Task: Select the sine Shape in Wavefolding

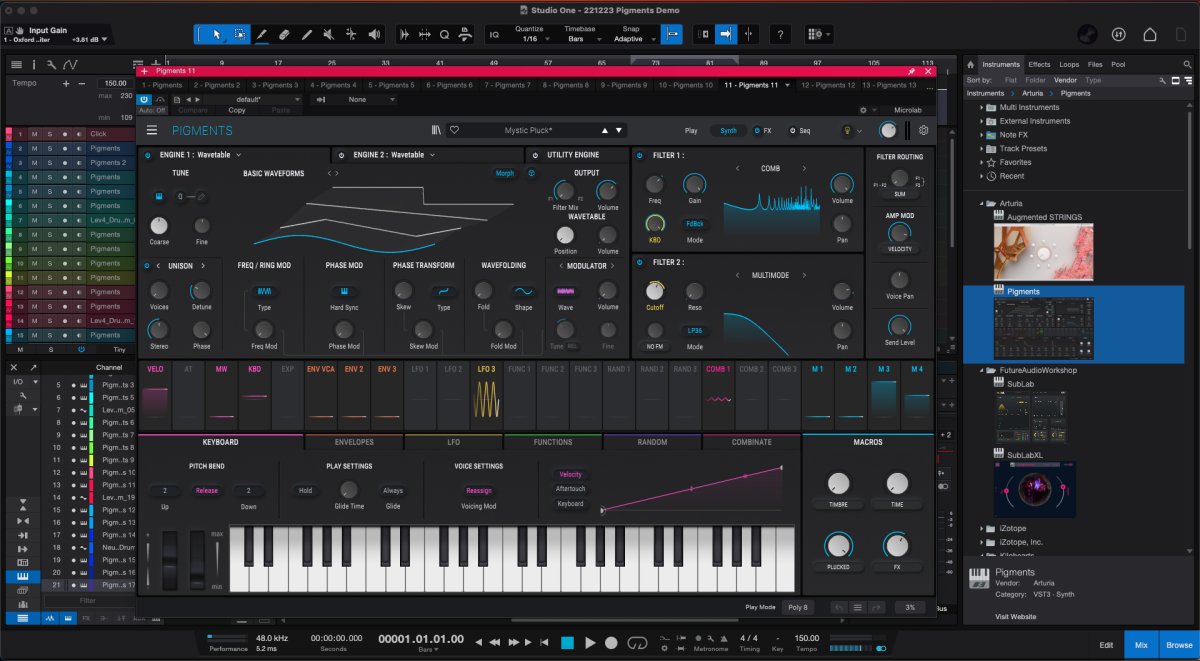Action: pyautogui.click(x=523, y=291)
